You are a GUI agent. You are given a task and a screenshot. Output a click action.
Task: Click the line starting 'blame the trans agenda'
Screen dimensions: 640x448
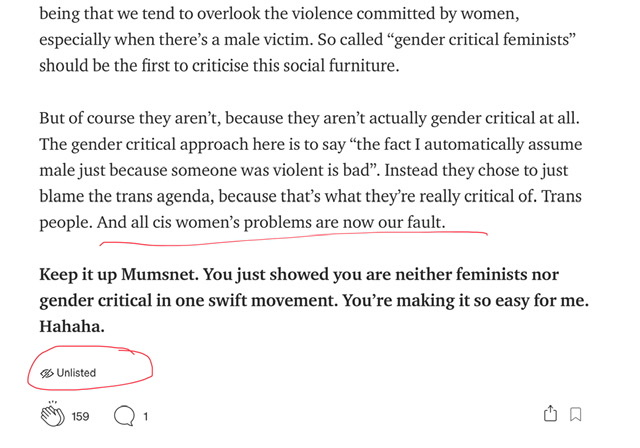[x=310, y=197]
